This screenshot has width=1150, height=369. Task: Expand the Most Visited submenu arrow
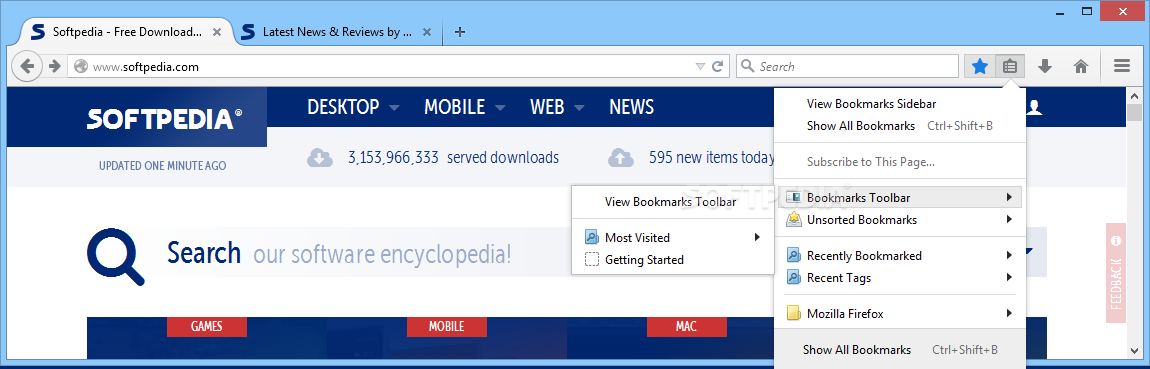pos(757,237)
